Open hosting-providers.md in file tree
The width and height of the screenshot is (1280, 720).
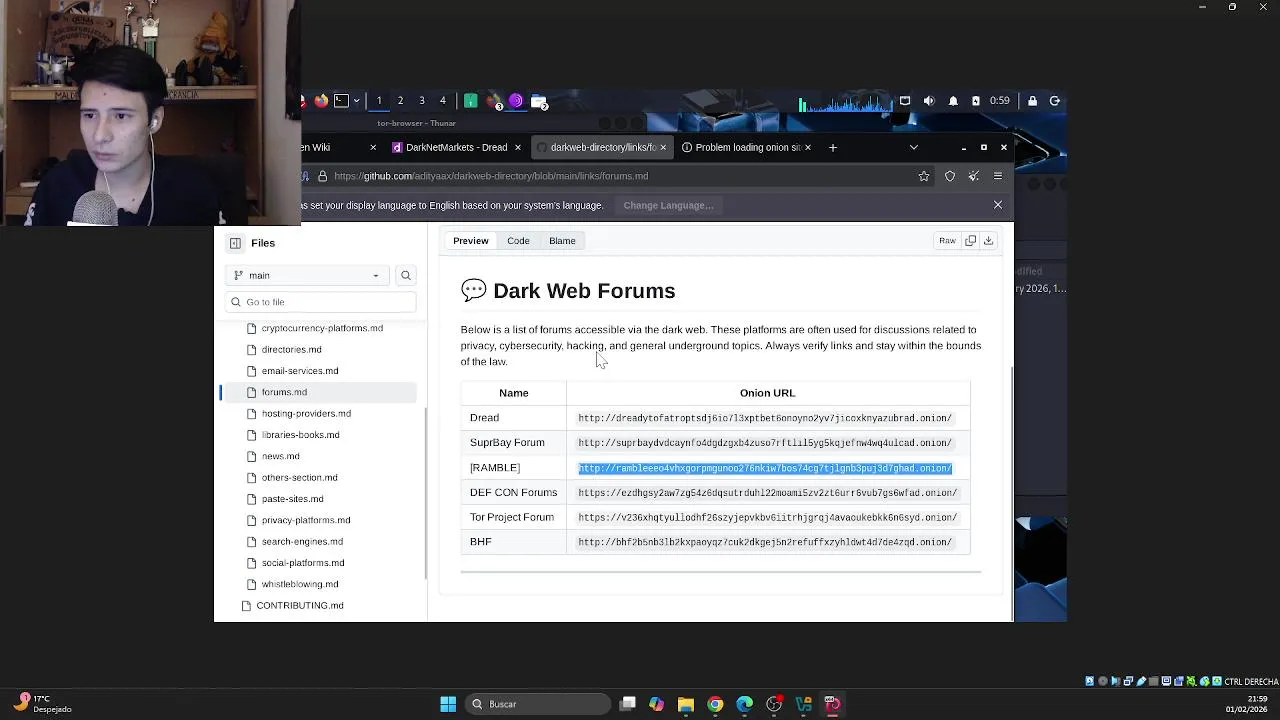pyautogui.click(x=306, y=414)
